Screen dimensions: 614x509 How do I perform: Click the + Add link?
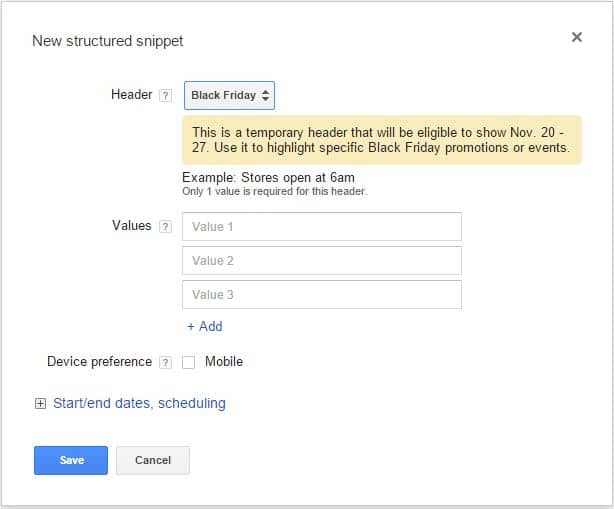[204, 326]
